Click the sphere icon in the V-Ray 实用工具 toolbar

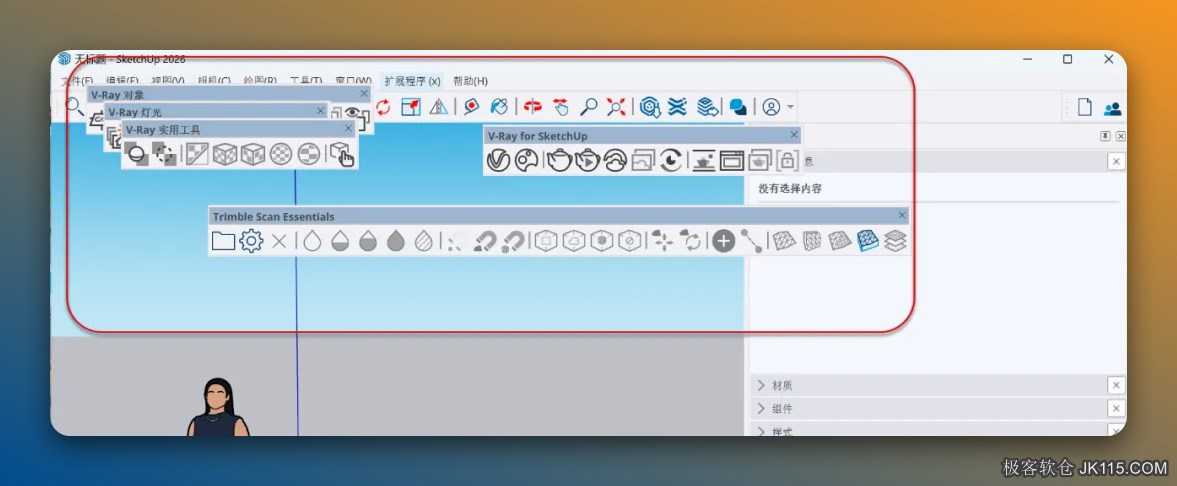click(137, 154)
